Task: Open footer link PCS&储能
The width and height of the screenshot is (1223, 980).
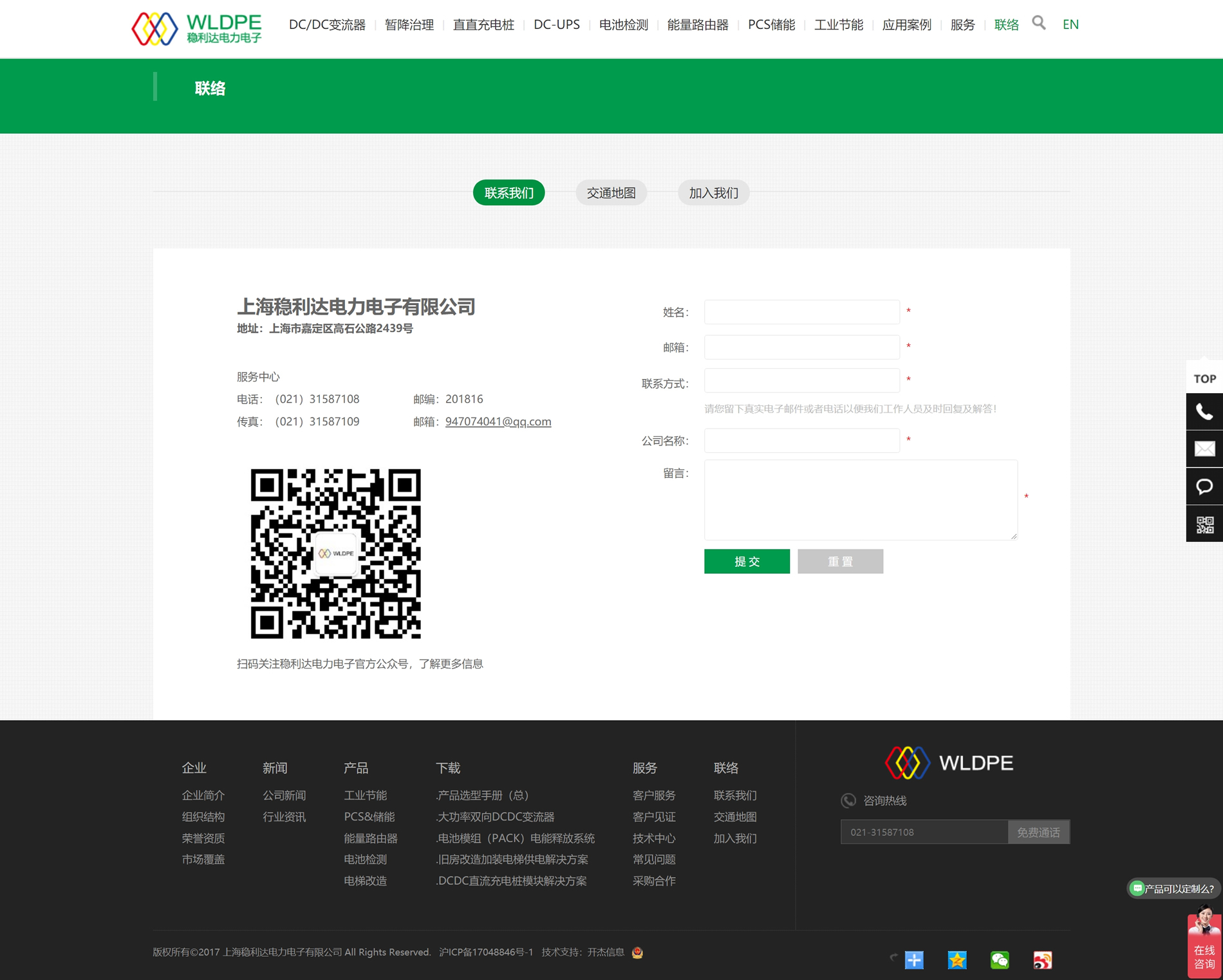Action: pos(369,817)
